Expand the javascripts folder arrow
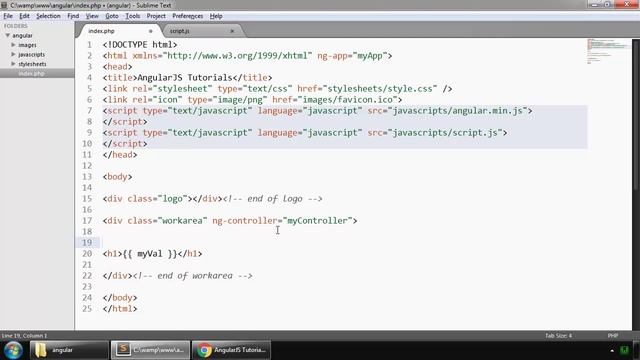Image resolution: width=640 pixels, height=360 pixels. tap(13, 54)
